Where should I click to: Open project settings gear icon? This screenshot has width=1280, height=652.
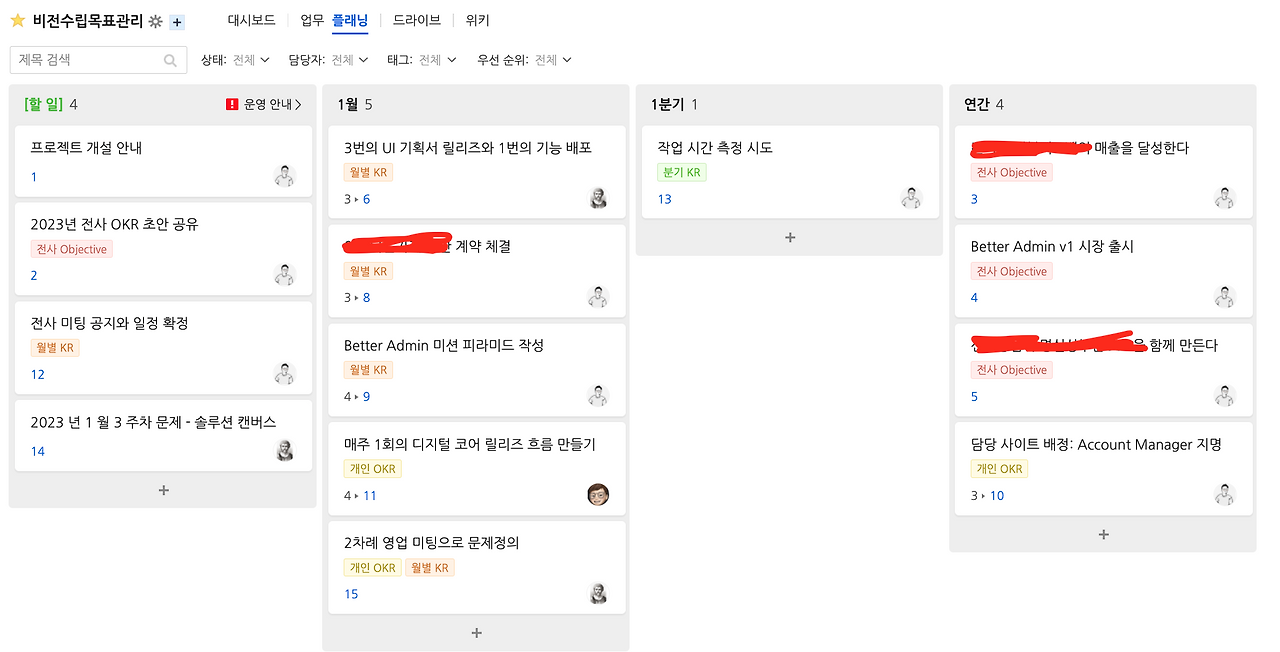155,22
